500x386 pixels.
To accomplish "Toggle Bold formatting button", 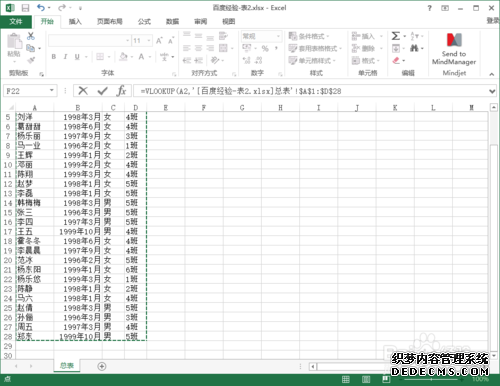I will pyautogui.click(x=54, y=57).
